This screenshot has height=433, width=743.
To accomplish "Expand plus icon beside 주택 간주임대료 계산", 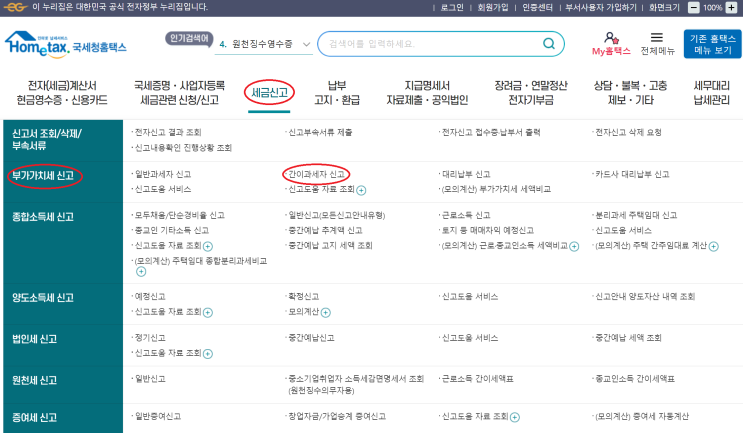I will (x=714, y=246).
